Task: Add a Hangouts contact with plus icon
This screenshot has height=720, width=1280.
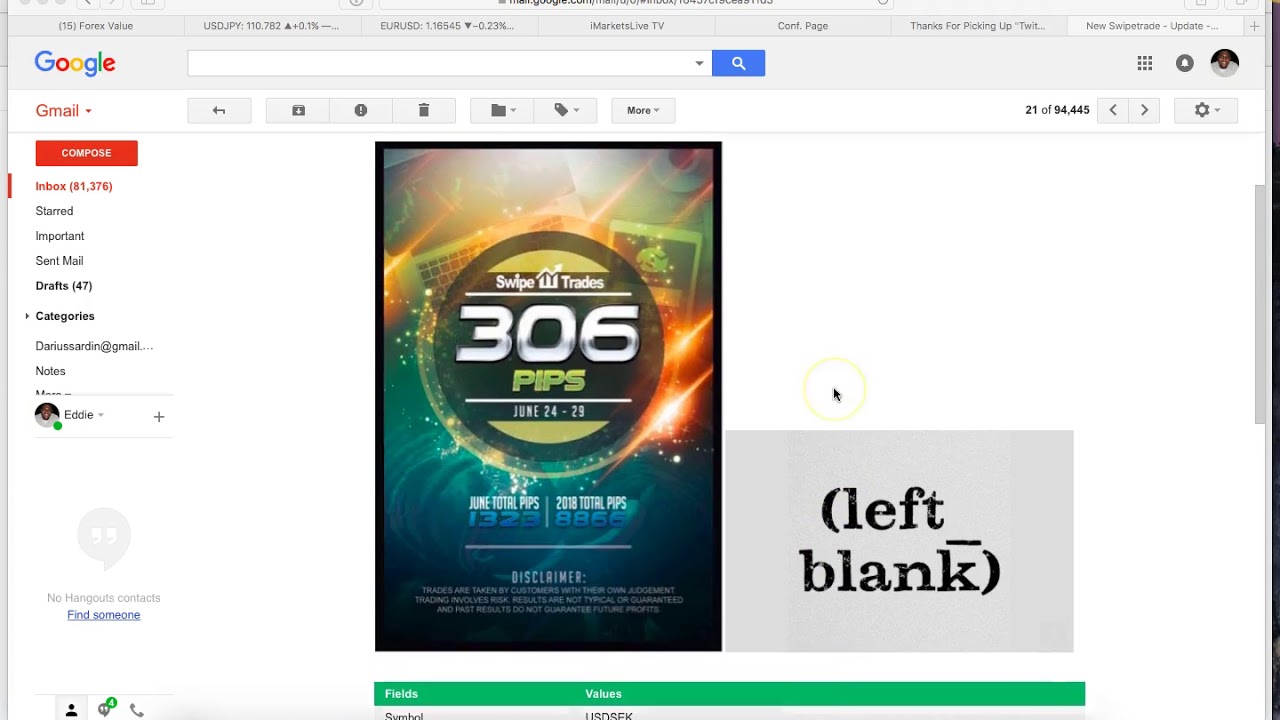Action: pos(159,416)
